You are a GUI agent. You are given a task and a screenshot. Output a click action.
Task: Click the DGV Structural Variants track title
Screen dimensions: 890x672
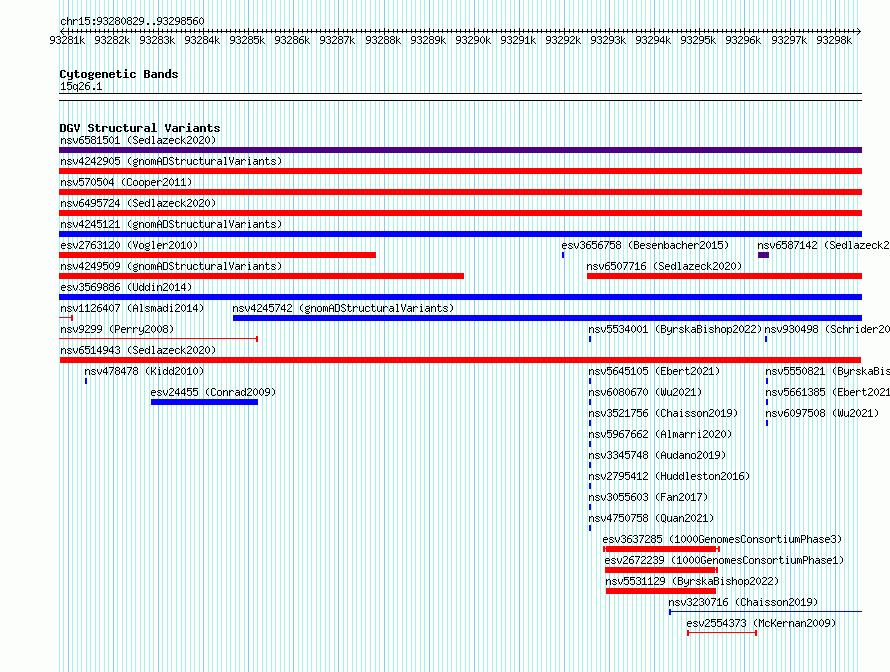click(x=140, y=128)
